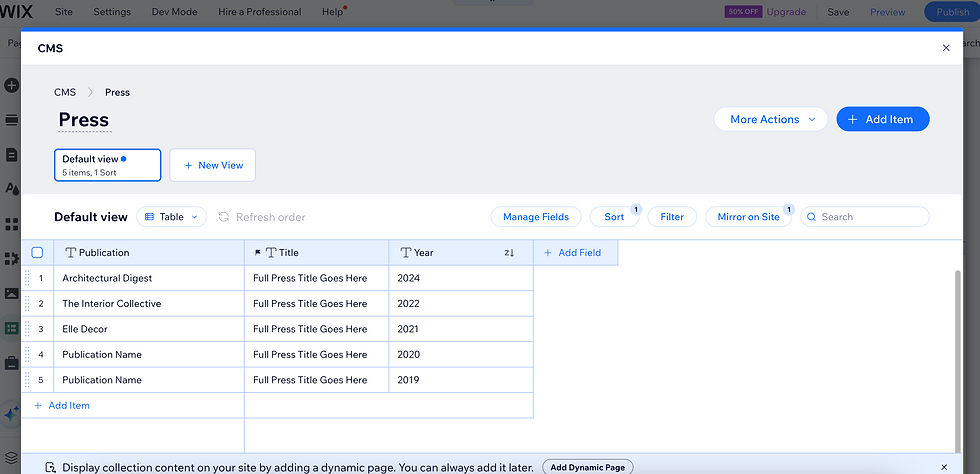Viewport: 980px width, 474px height.
Task: Click the drag handle of row 3
Action: tap(27, 329)
